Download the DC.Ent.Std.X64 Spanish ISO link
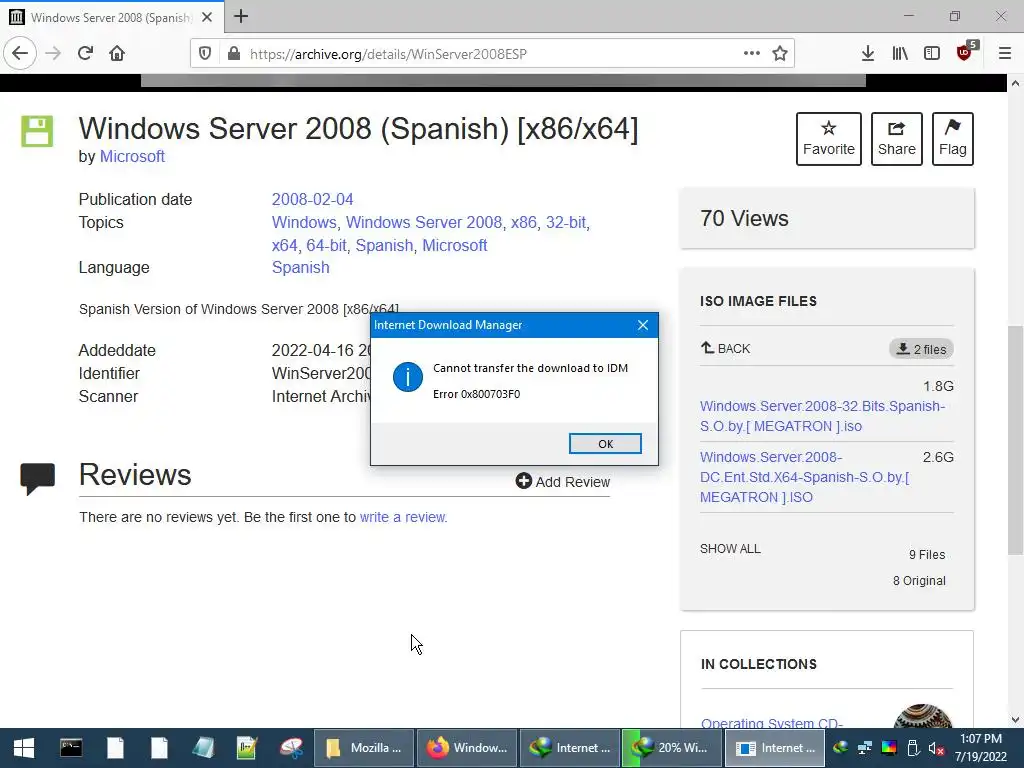The image size is (1024, 768). (805, 477)
